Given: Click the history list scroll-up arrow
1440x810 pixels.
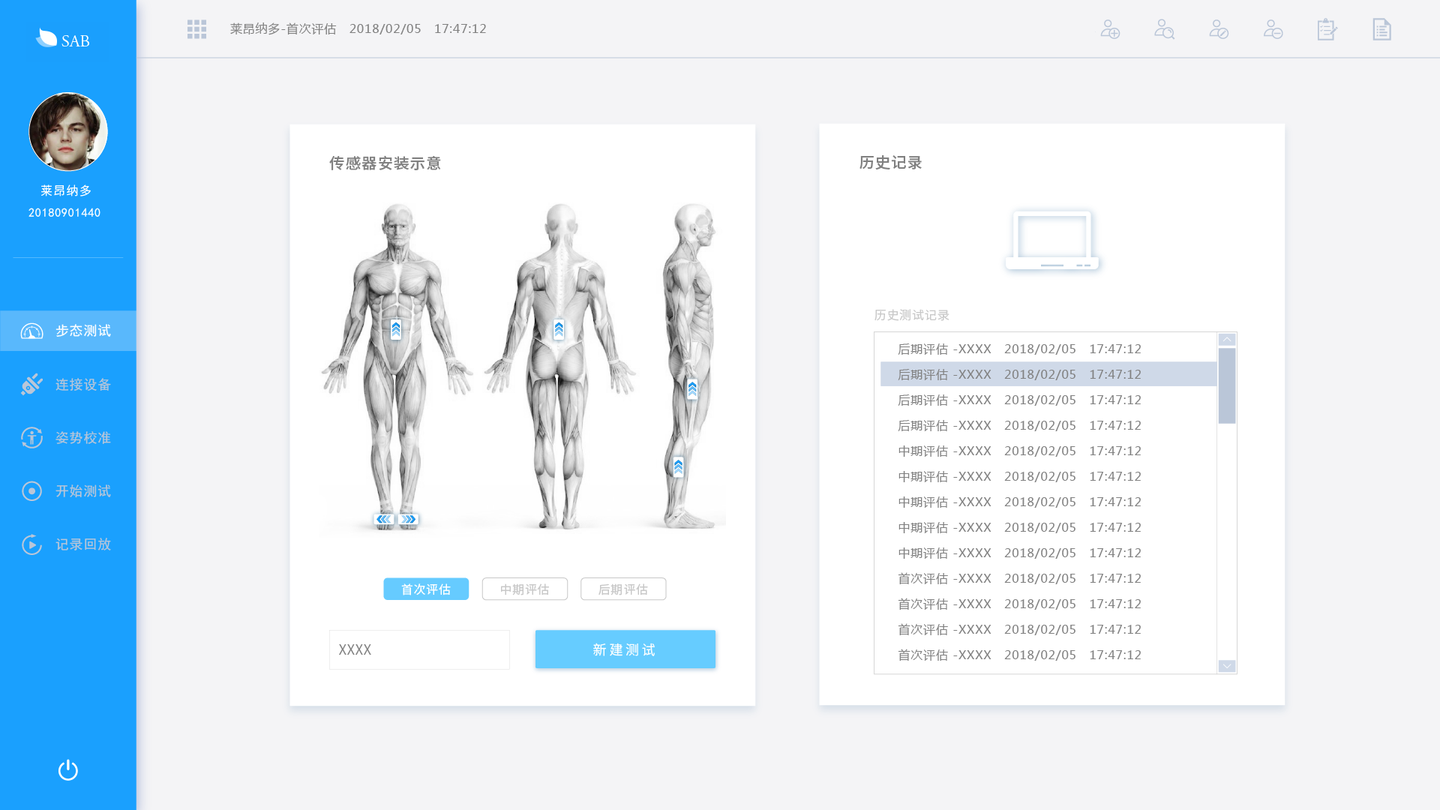Looking at the screenshot, I should click(1227, 340).
